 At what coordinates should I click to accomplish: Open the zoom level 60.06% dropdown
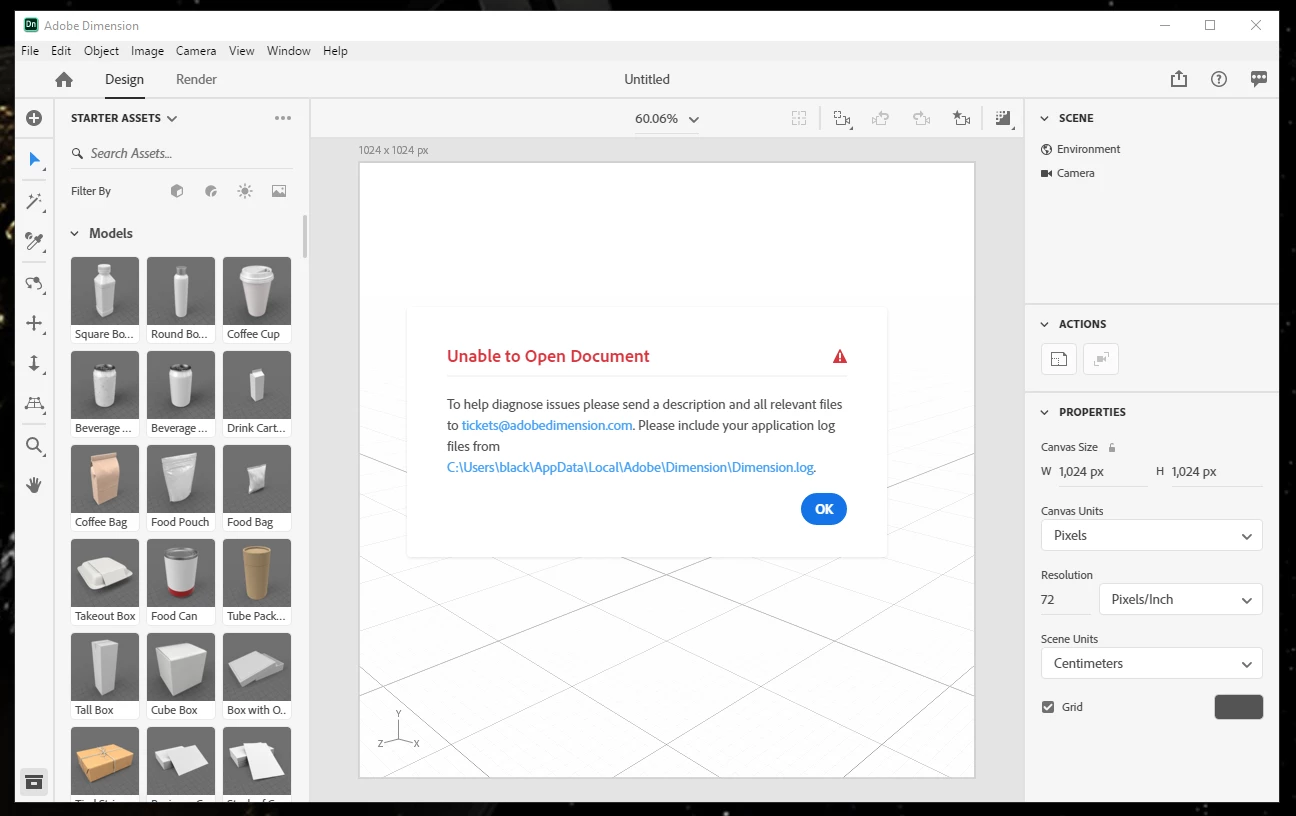pos(667,119)
